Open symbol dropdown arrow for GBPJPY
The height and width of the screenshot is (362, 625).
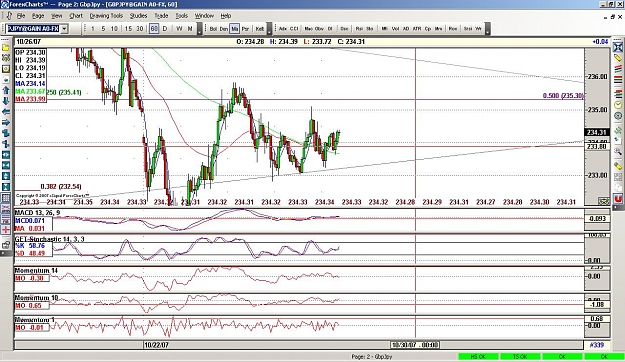click(64, 29)
